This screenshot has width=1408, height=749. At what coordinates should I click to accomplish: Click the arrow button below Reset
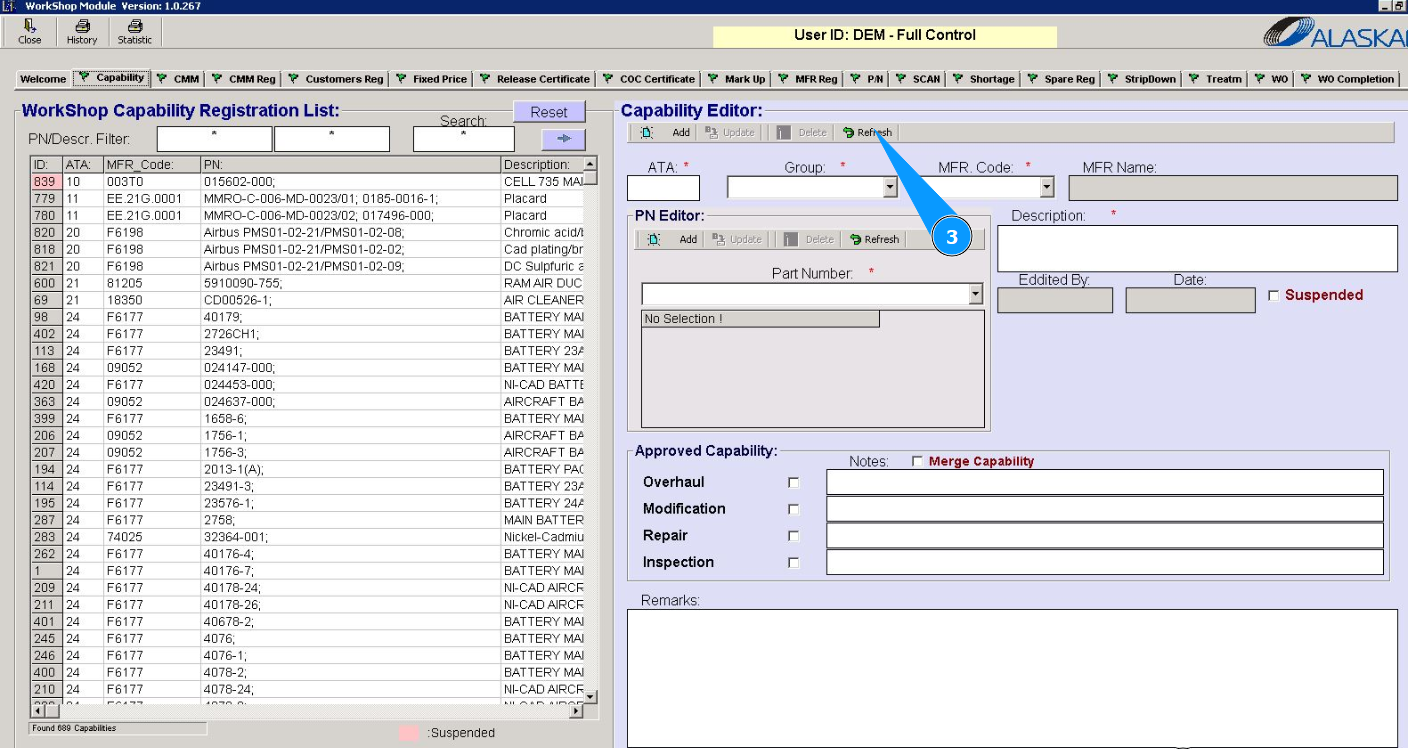coord(563,139)
